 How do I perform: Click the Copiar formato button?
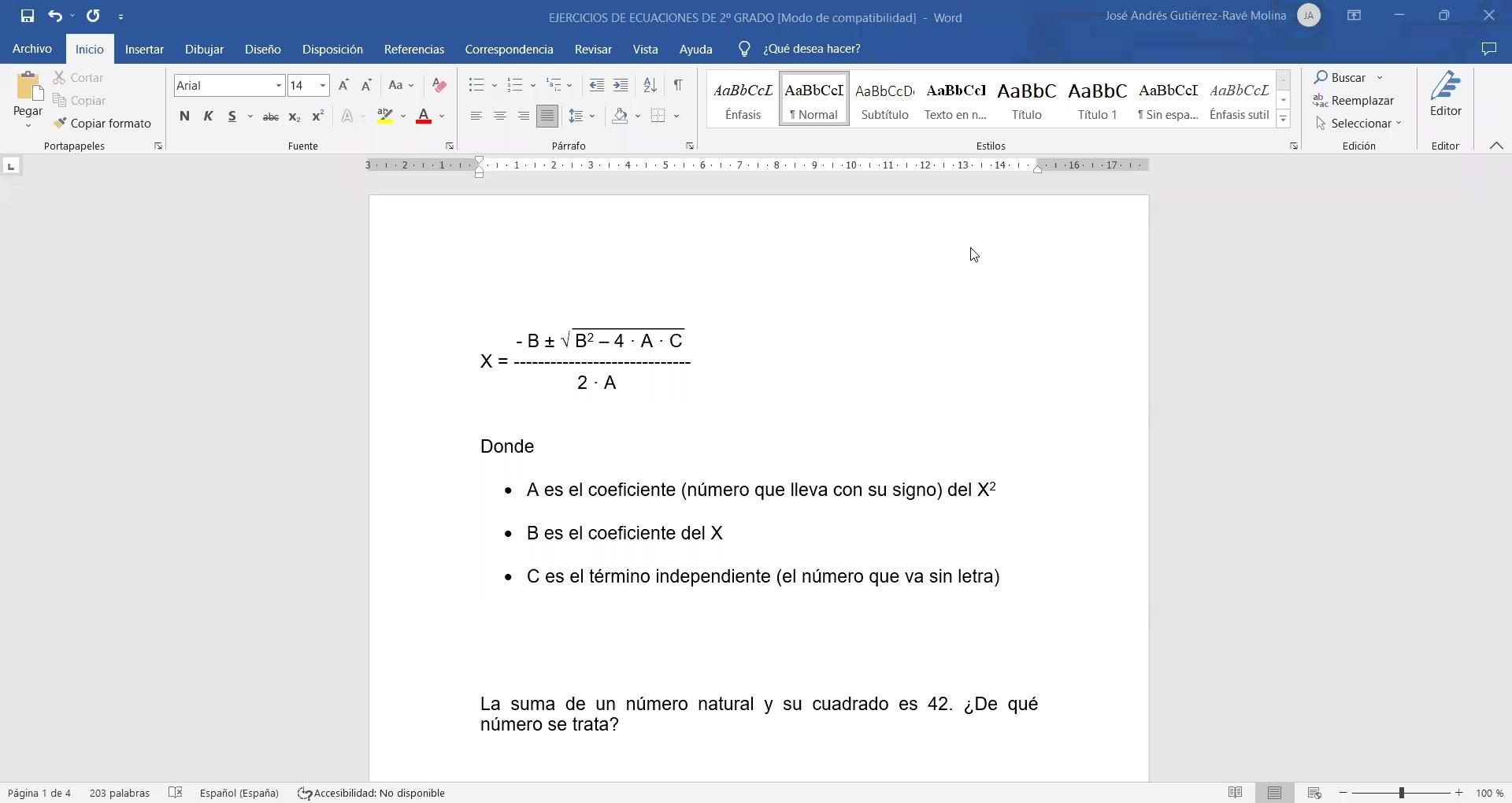[x=102, y=124]
